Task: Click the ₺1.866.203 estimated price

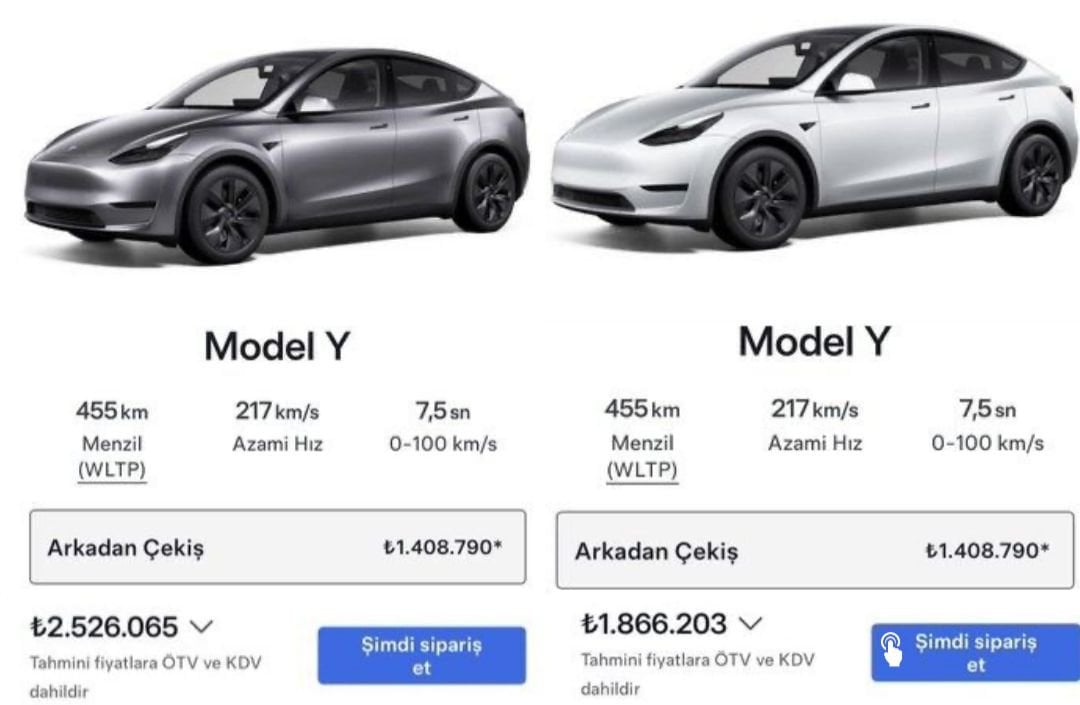Action: [x=653, y=624]
